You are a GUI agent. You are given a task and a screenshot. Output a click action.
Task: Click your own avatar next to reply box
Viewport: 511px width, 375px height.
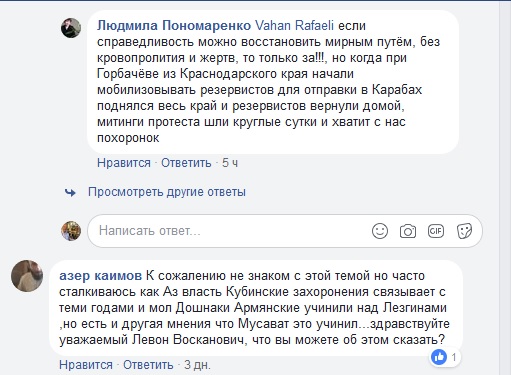71,231
